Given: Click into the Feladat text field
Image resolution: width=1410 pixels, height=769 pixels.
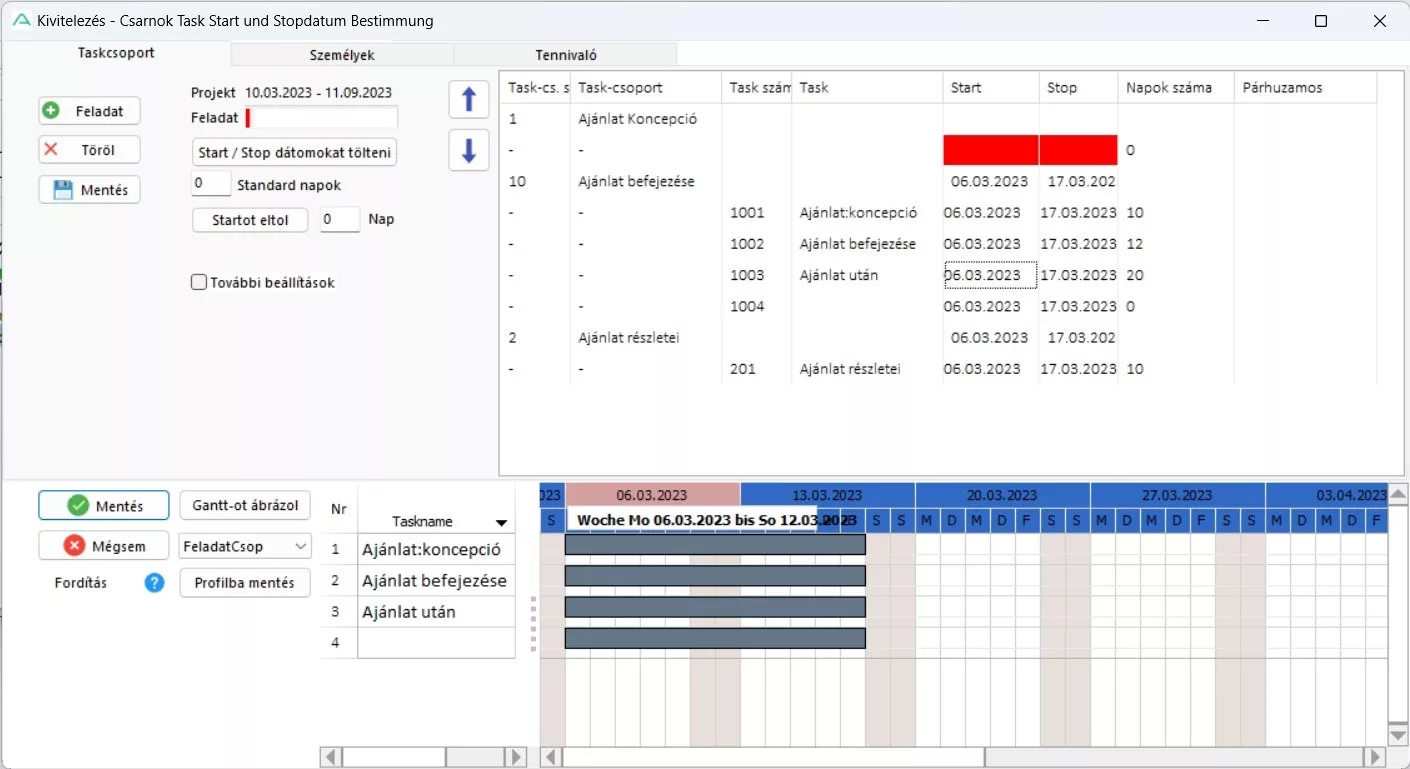Looking at the screenshot, I should click(322, 118).
